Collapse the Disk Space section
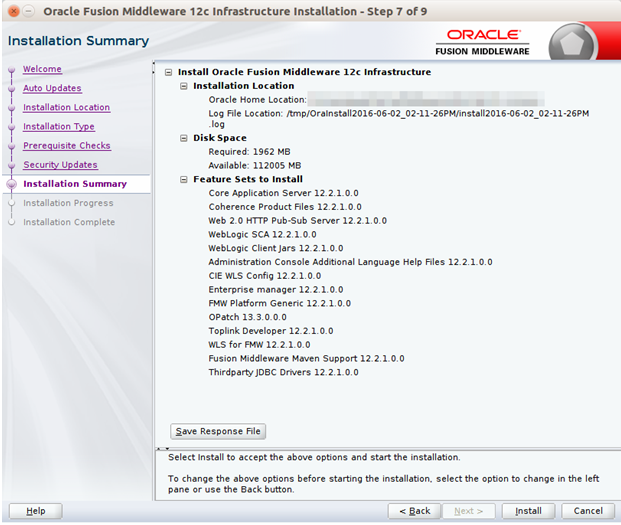The width and height of the screenshot is (621, 525). (184, 138)
